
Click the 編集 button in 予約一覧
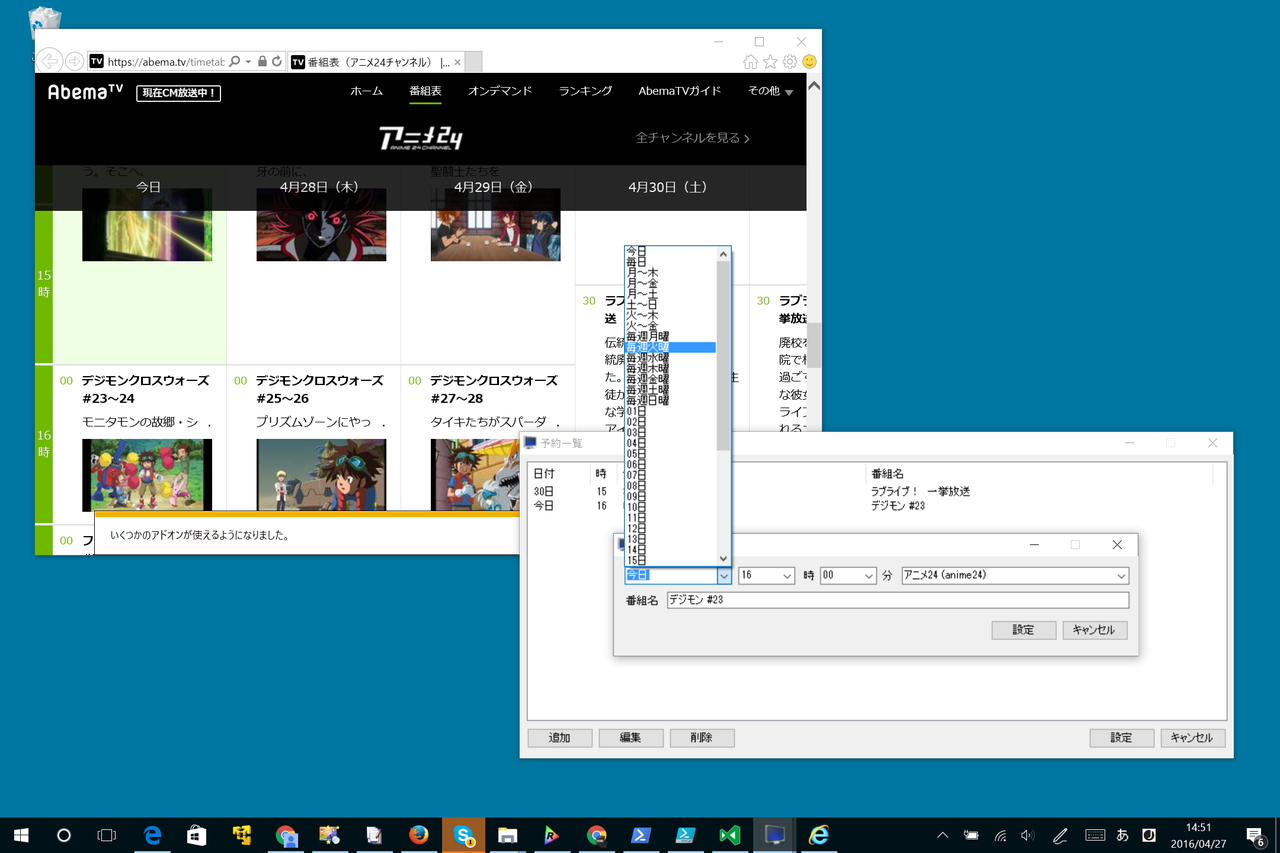point(631,738)
